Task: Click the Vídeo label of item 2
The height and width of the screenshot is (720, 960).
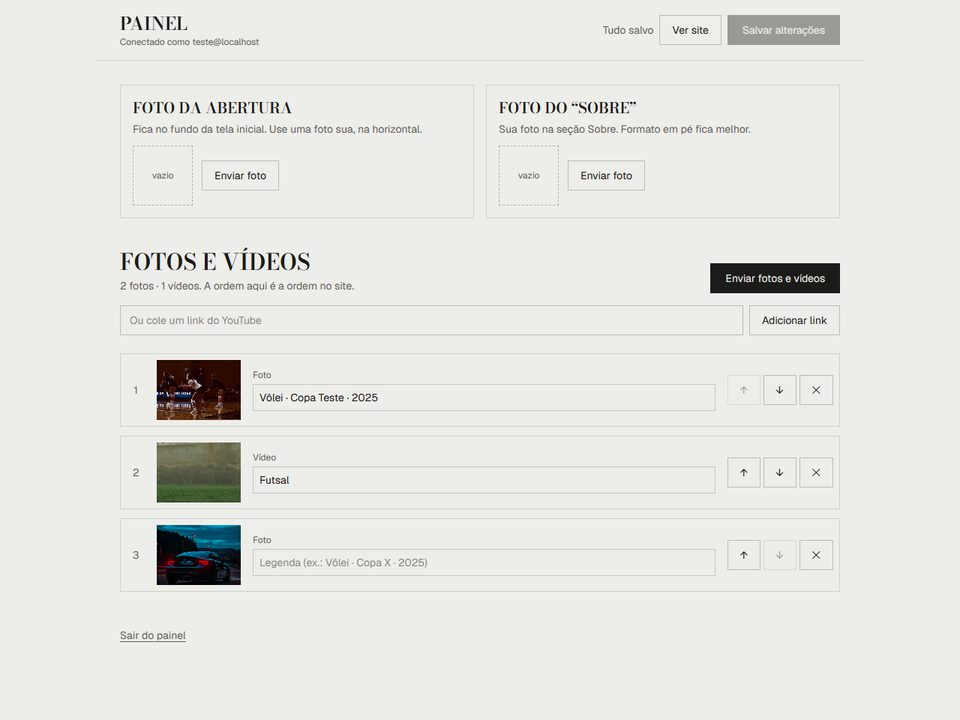Action: (264, 457)
